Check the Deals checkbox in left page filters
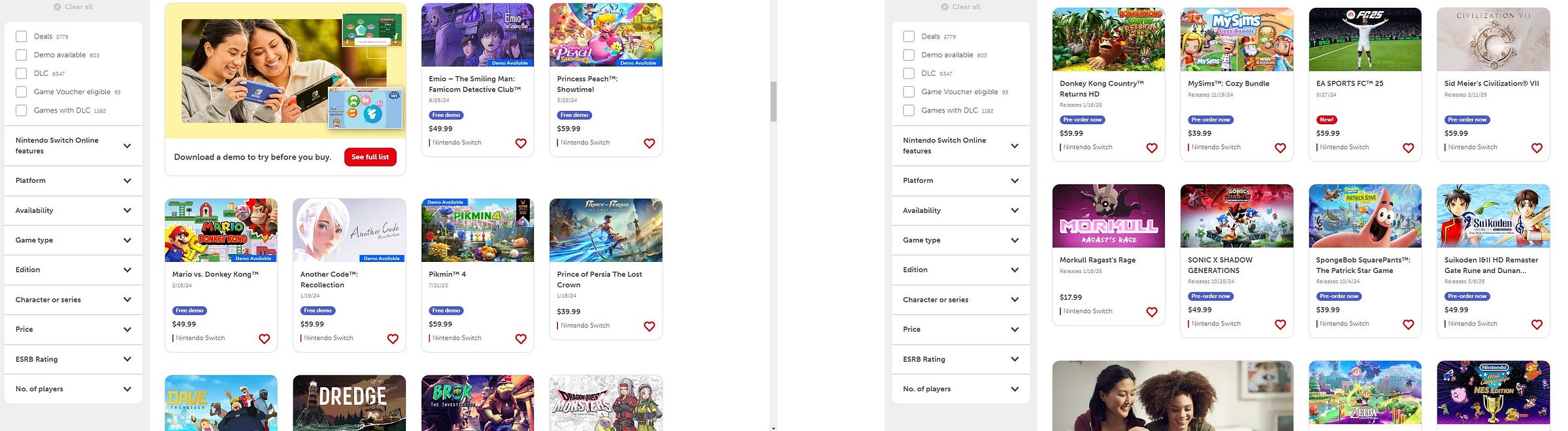This screenshot has width=1568, height=431. point(22,37)
